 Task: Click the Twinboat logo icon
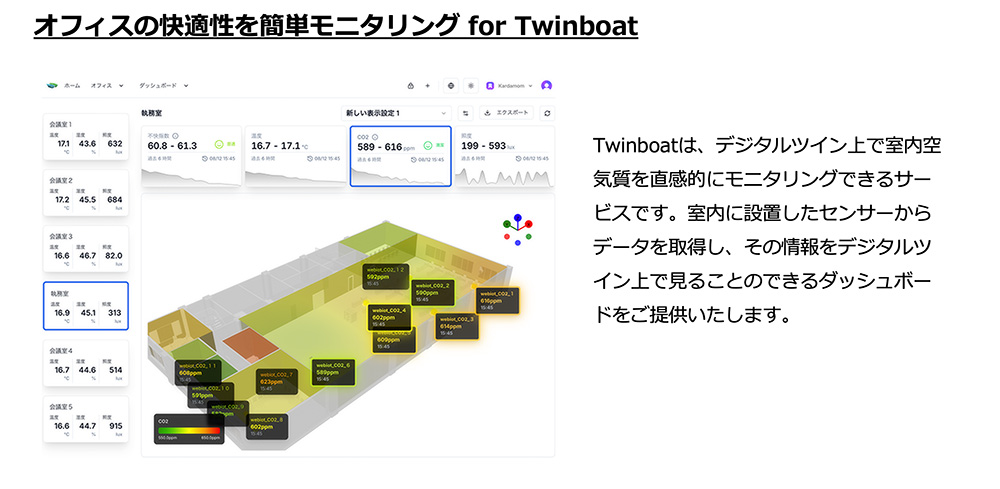(x=52, y=86)
